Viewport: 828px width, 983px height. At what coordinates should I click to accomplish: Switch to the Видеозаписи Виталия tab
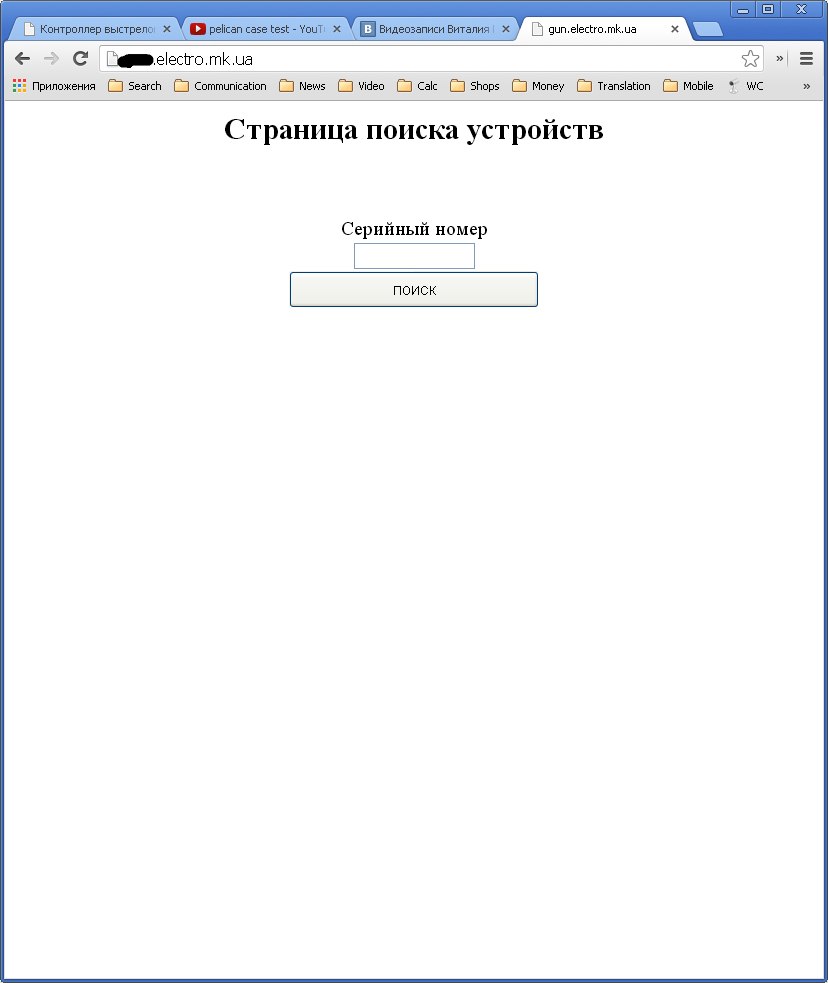430,29
